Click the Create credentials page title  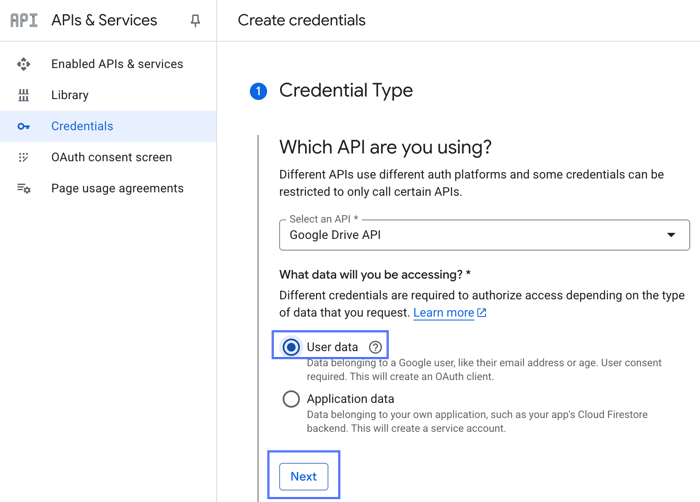[x=301, y=21]
